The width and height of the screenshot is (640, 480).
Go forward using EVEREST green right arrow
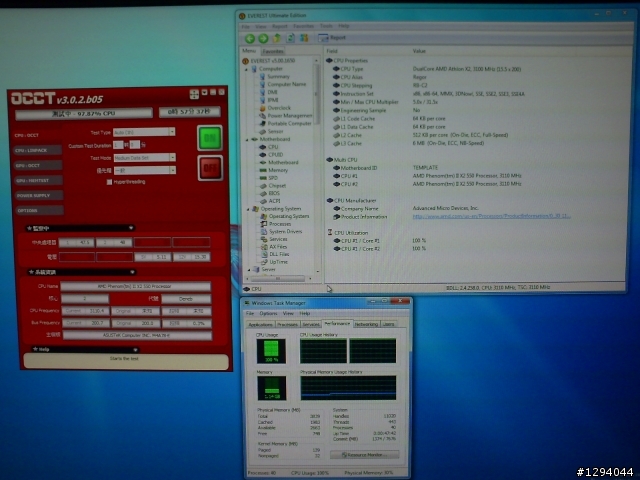tap(263, 38)
